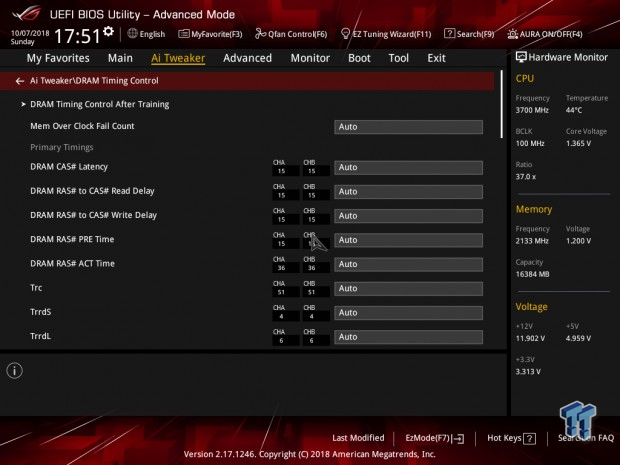Click CHA value 6 in TrrdL row
The image size is (620, 465).
(281, 340)
